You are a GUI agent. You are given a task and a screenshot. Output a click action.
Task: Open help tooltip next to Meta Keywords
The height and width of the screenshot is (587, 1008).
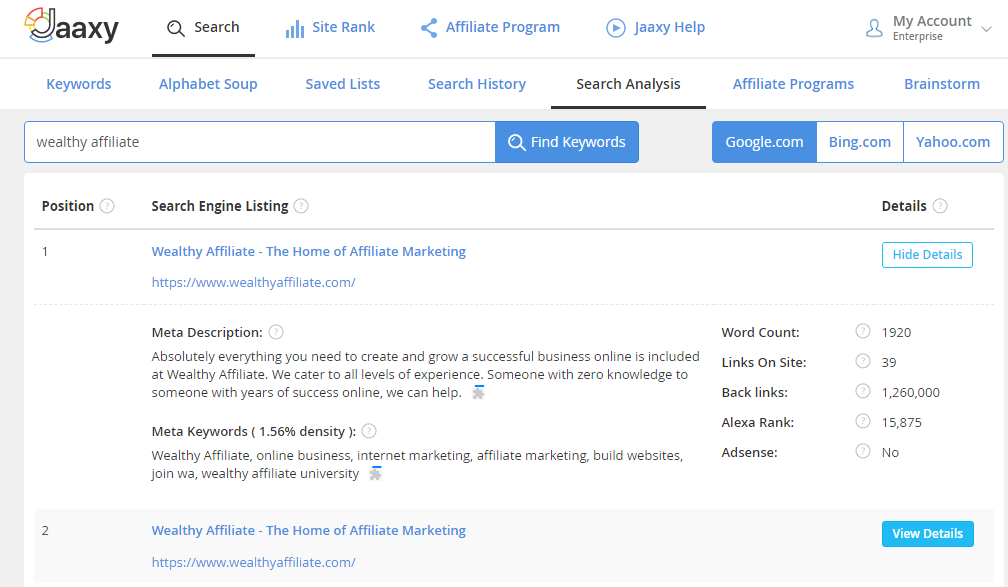(369, 431)
